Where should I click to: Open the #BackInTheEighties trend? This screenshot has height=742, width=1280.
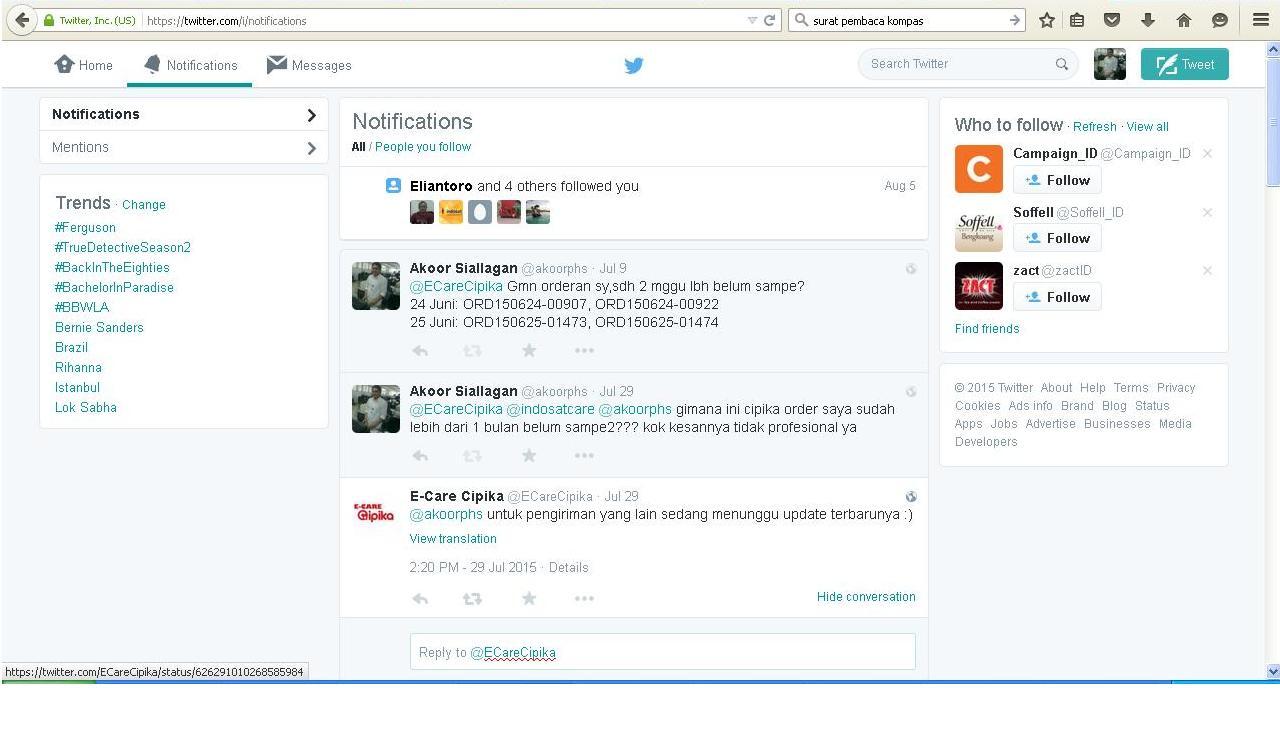click(x=112, y=267)
